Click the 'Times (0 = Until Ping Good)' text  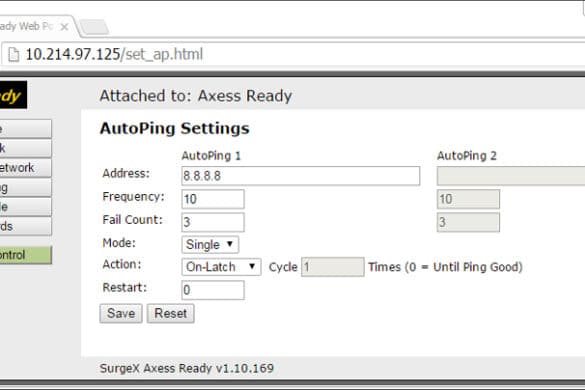pyautogui.click(x=445, y=267)
